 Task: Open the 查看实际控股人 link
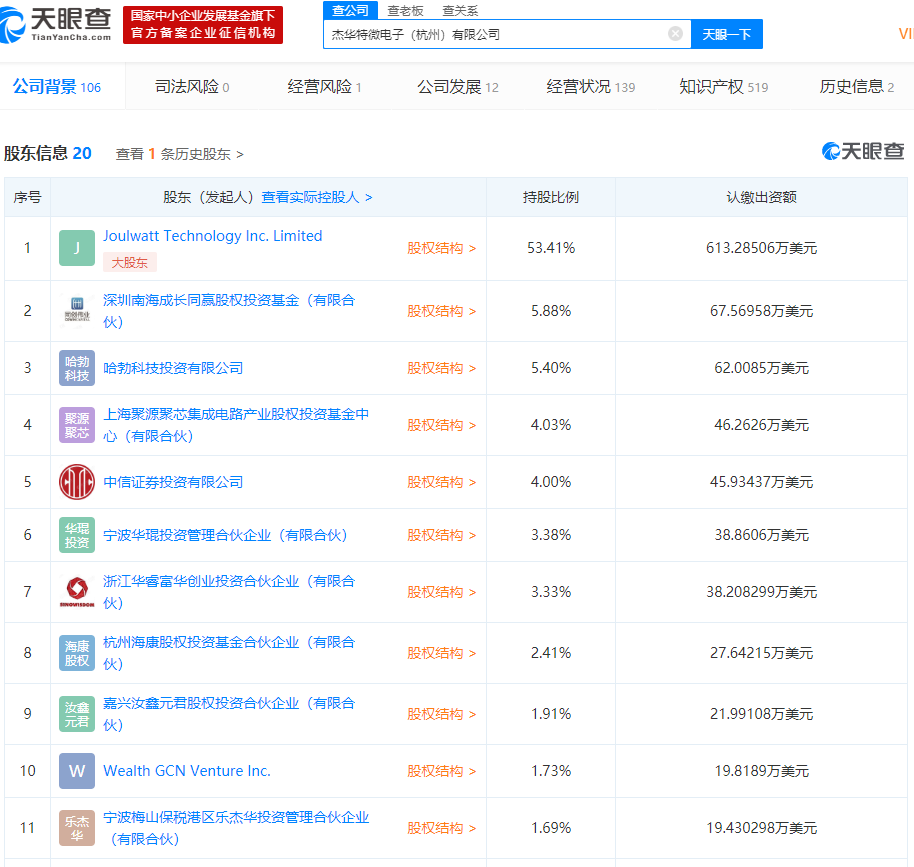pos(316,197)
